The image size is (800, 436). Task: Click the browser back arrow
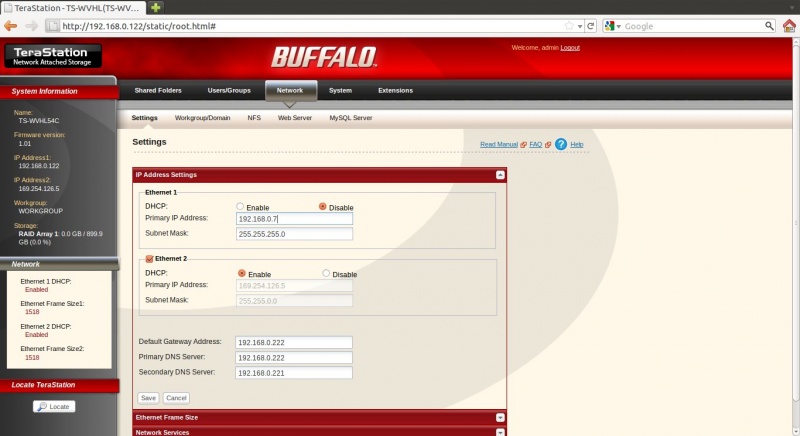click(x=10, y=25)
